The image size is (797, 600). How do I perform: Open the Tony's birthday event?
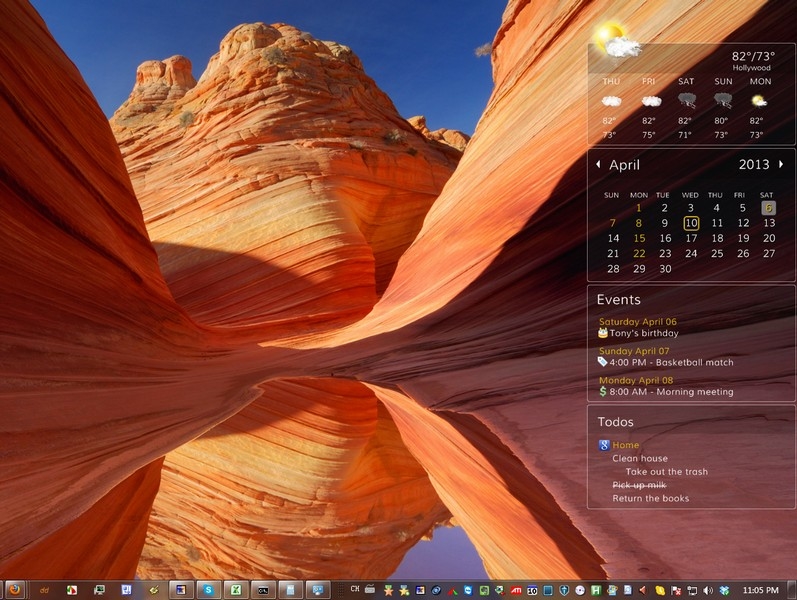tap(644, 333)
